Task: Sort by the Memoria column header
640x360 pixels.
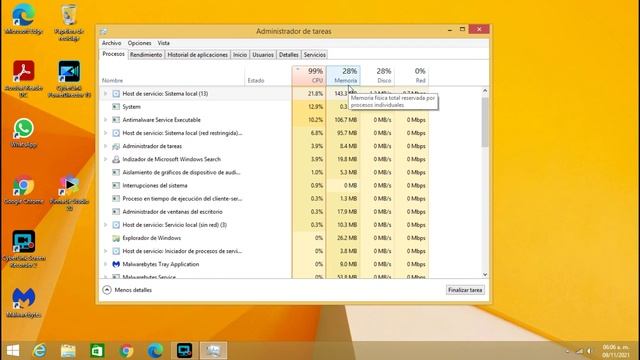Action: [x=343, y=76]
